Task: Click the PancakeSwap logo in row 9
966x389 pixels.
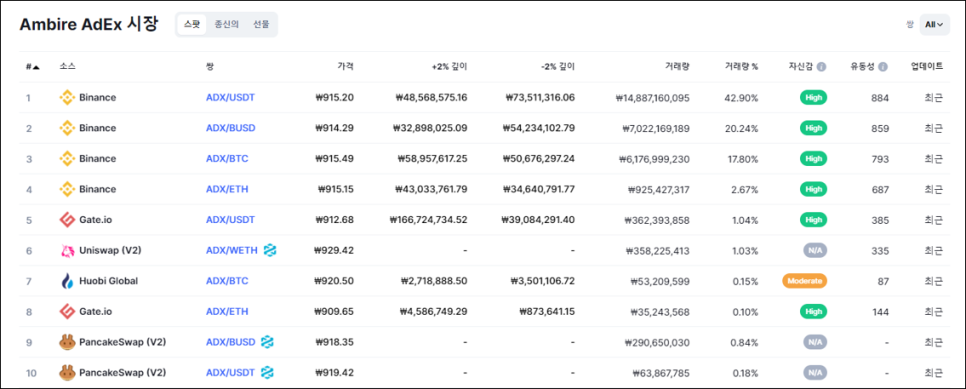Action: tap(67, 342)
